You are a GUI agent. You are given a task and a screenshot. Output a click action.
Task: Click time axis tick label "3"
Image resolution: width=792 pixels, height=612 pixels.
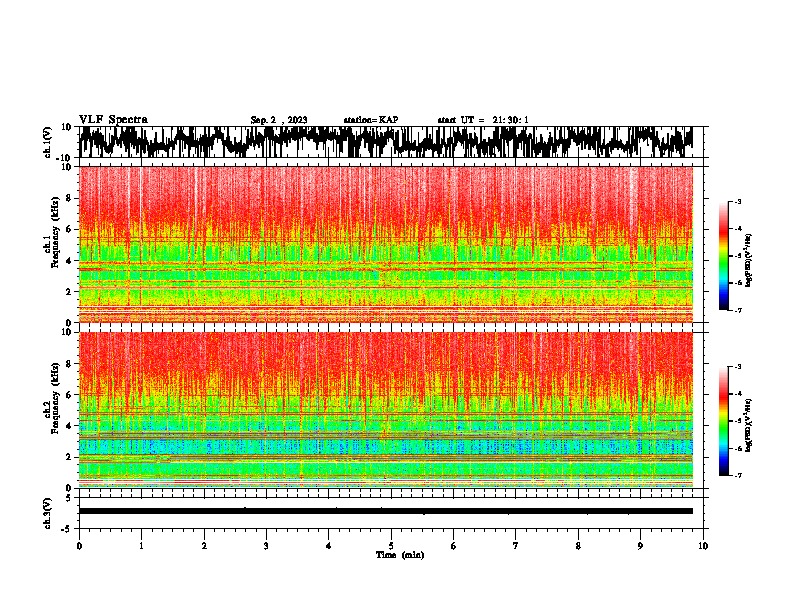pyautogui.click(x=266, y=546)
